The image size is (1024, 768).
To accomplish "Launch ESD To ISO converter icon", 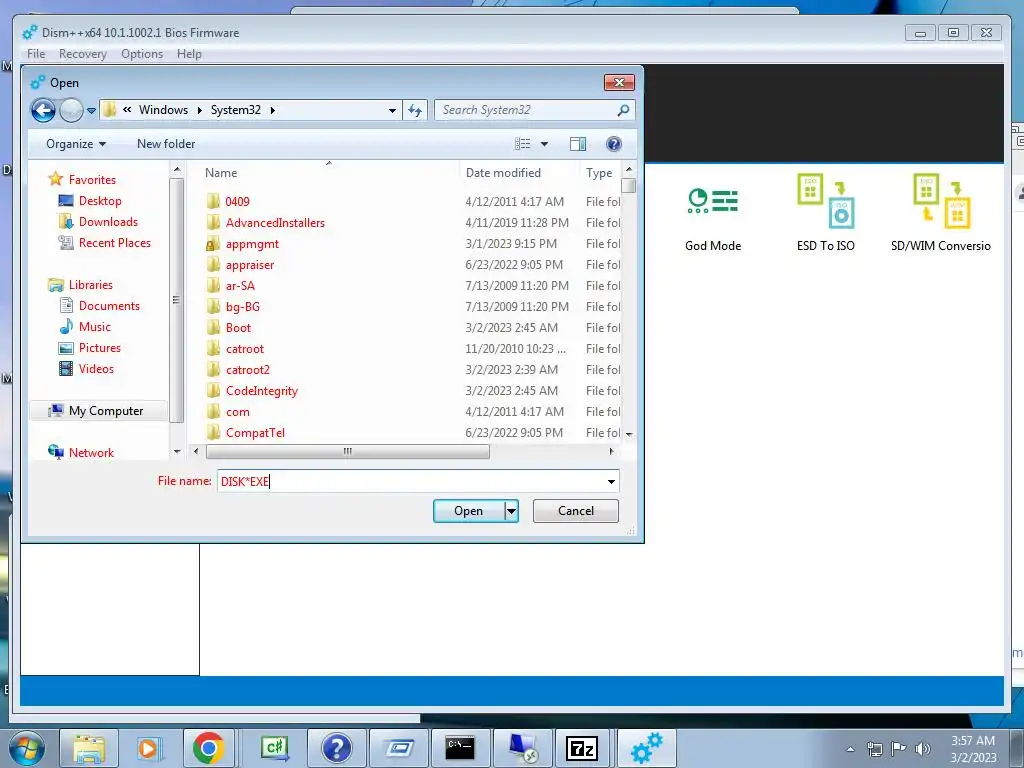I will 825,201.
